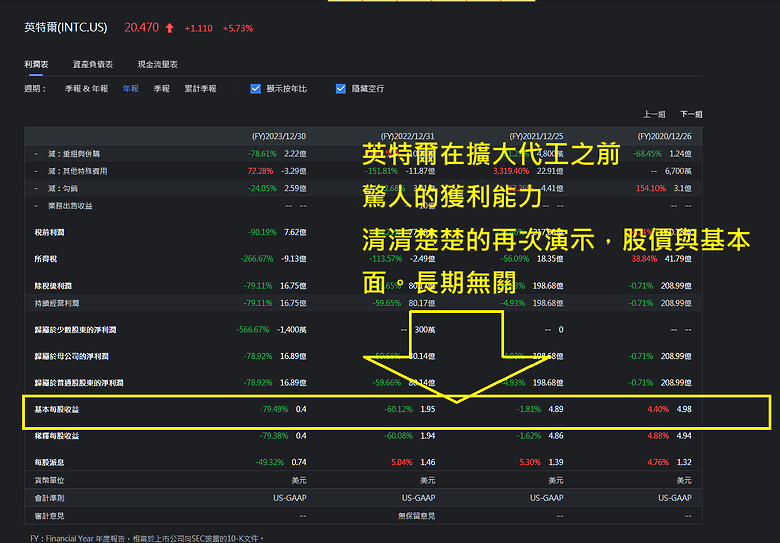The height and width of the screenshot is (543, 780).
Task: Click the 歸屬於母公司的淨利潤 row label
Action: coord(72,357)
